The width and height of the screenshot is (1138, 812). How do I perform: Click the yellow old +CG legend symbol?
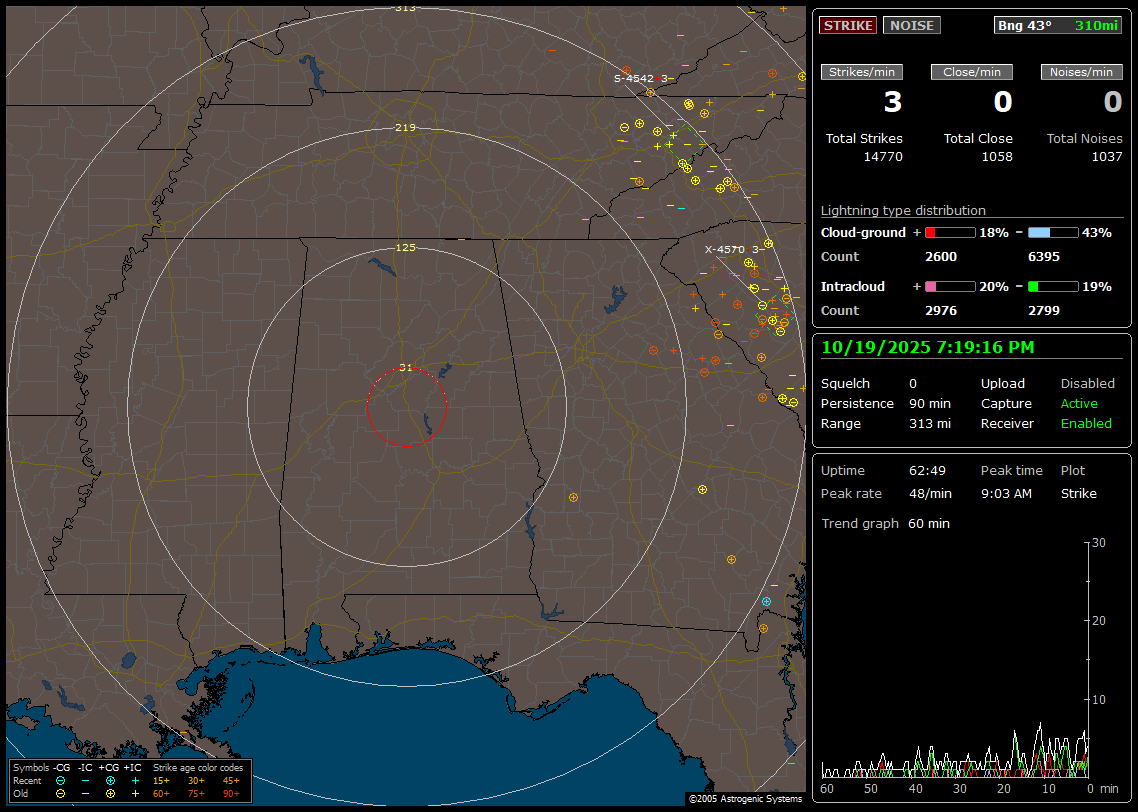(110, 793)
